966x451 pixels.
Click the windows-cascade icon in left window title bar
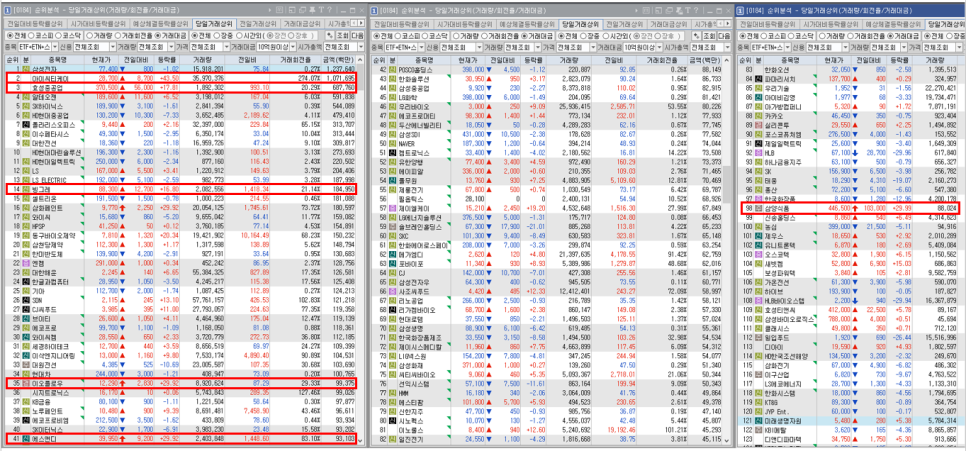(302, 10)
